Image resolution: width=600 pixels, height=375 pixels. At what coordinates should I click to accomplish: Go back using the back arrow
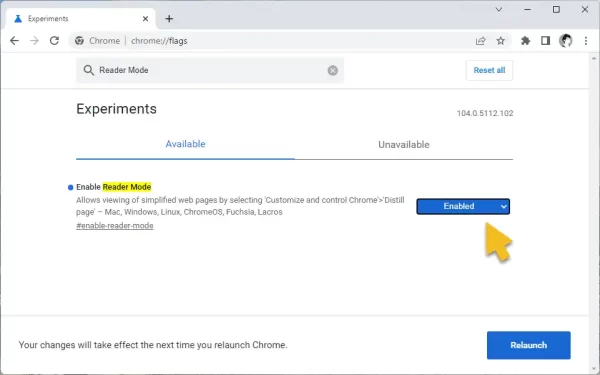[x=15, y=41]
